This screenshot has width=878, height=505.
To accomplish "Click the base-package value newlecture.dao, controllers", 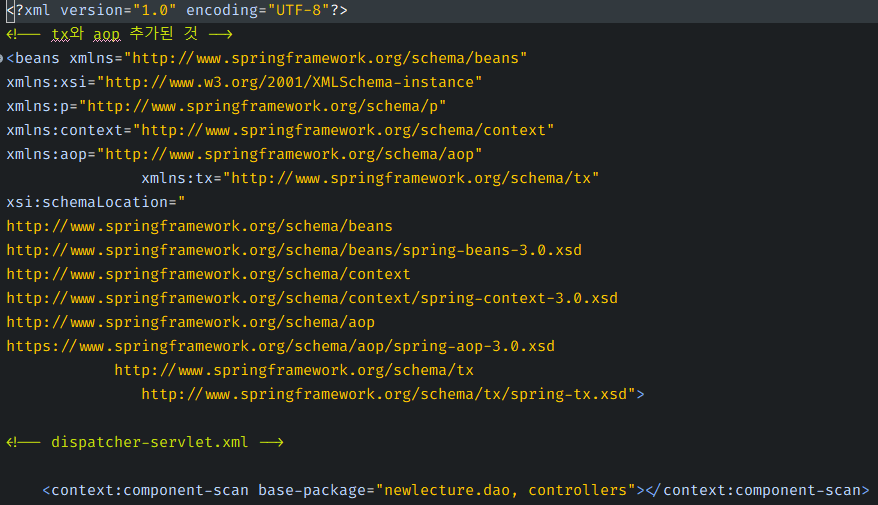I will 506,490.
